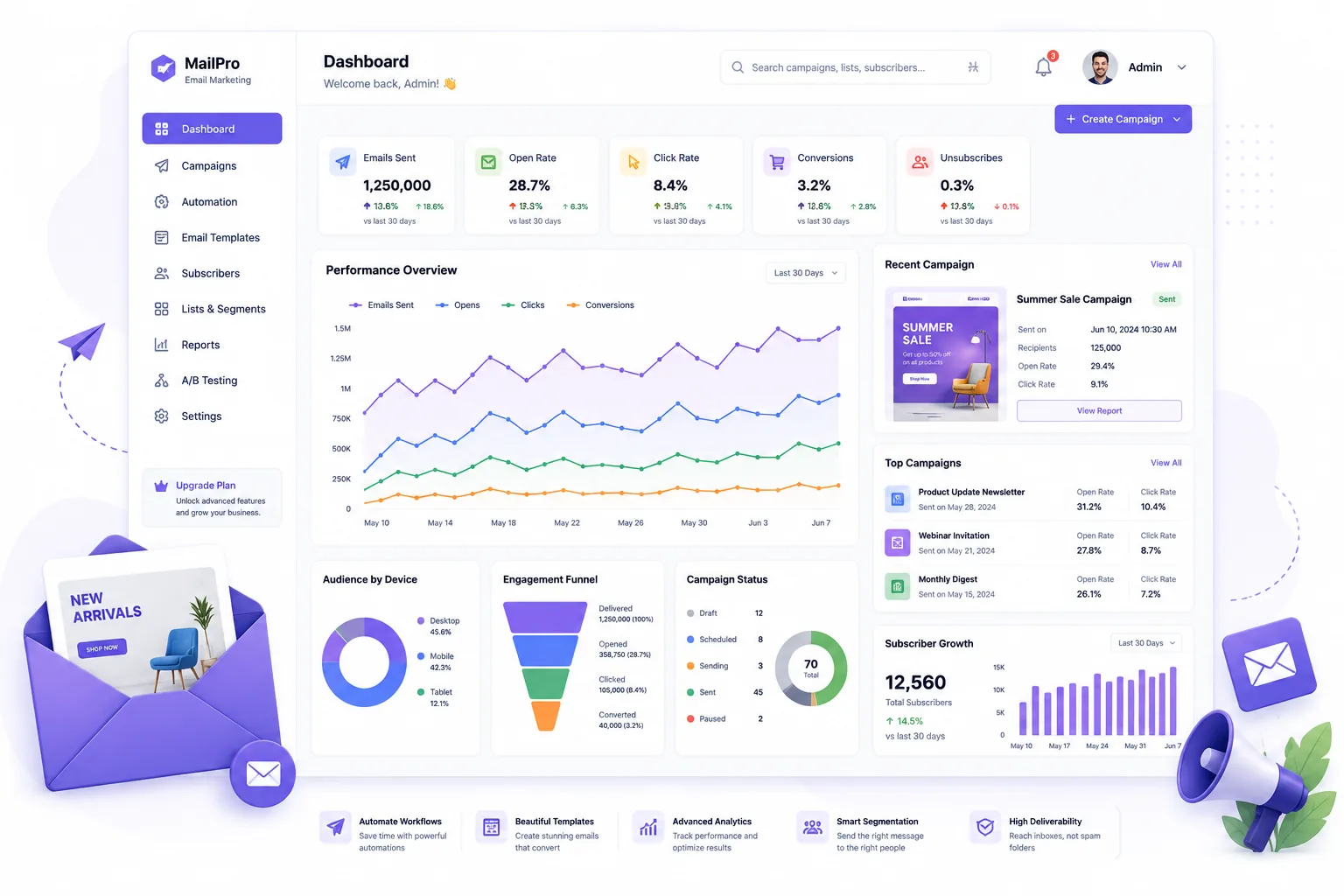Open Performance Overview Last 30 Days dropdown
1344x896 pixels.
pyautogui.click(x=806, y=273)
